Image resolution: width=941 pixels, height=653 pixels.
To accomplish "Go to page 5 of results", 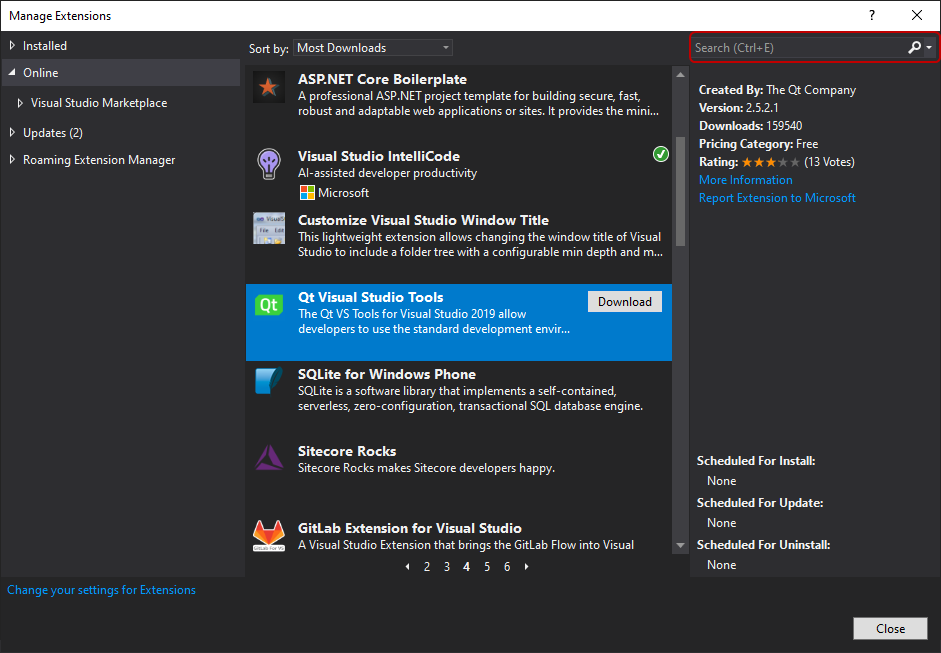I will [487, 567].
